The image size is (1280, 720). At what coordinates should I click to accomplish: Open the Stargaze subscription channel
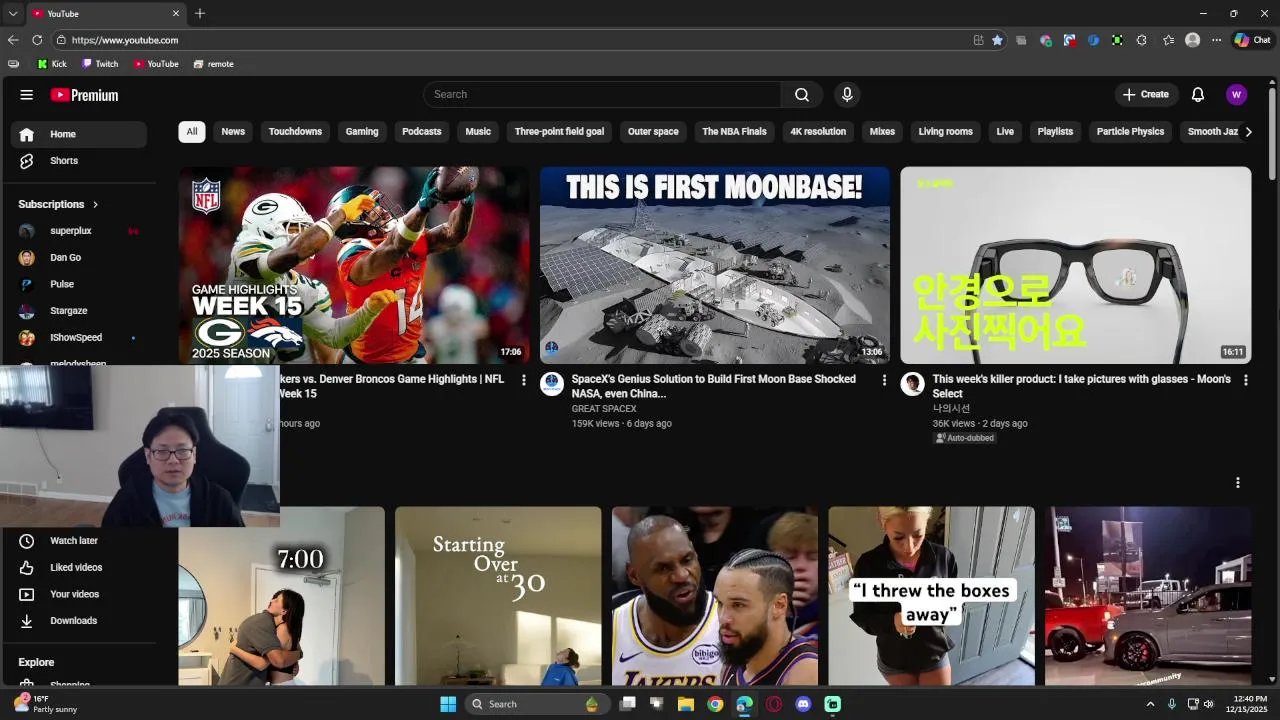coord(79,311)
